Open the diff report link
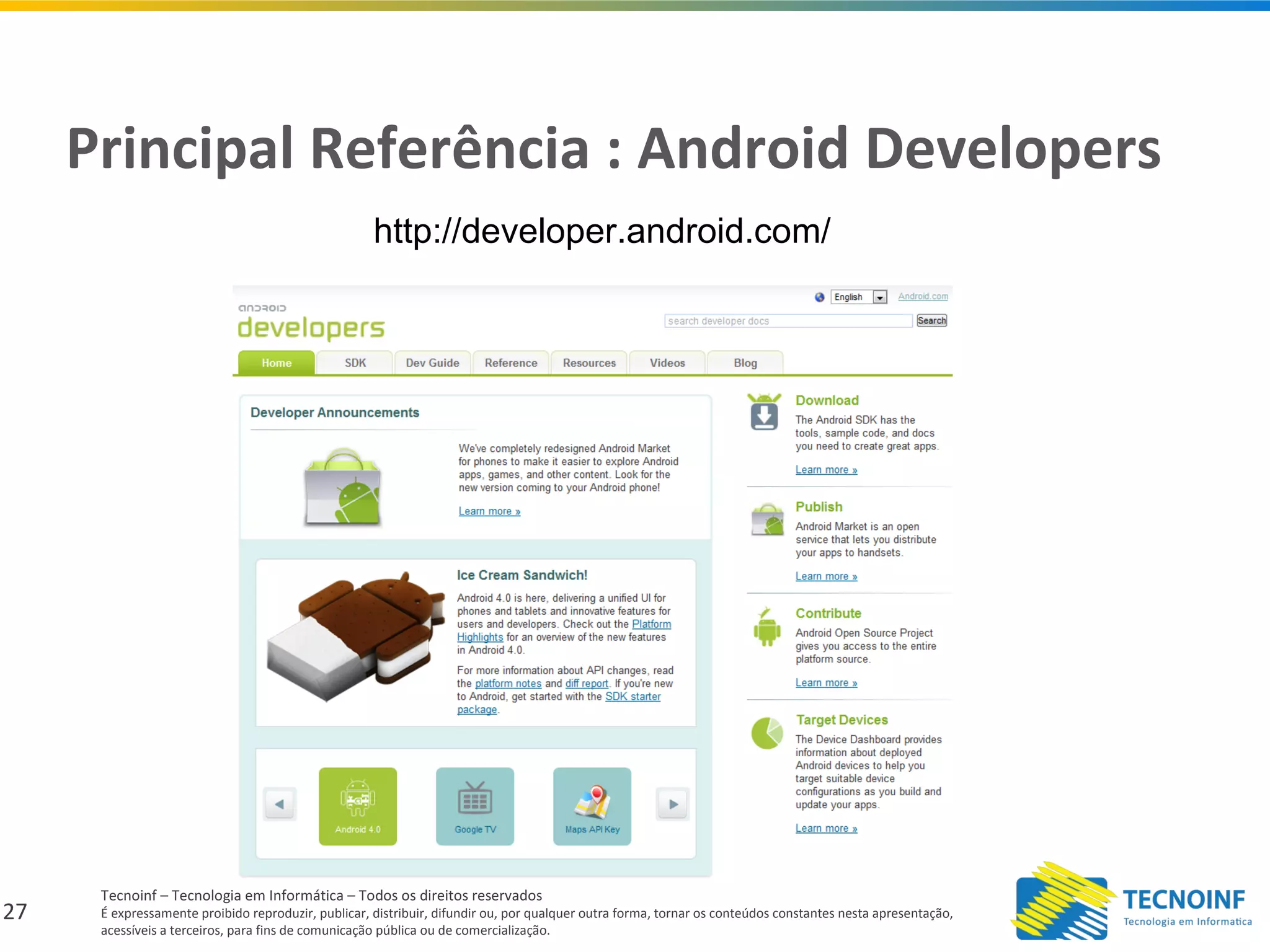Image resolution: width=1270 pixels, height=952 pixels. 587,683
